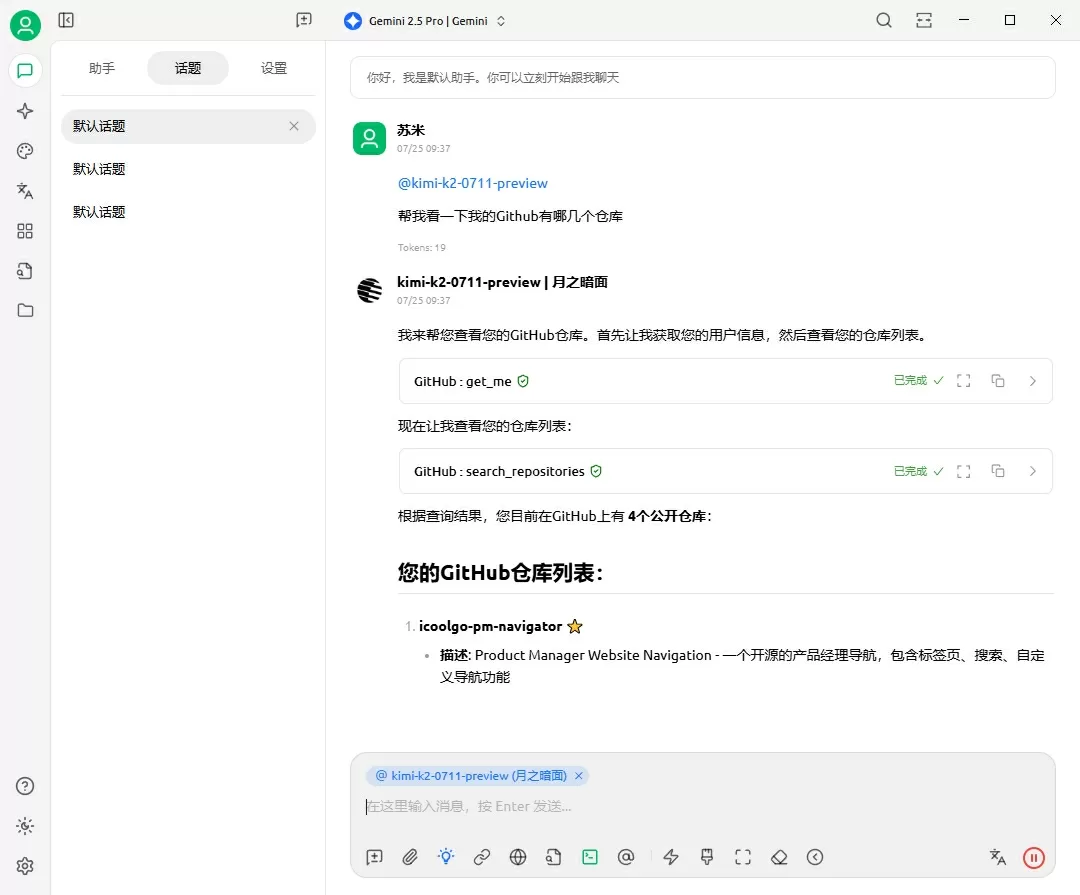This screenshot has width=1080, height=895.
Task: Open the translate icon in left sidebar
Action: tap(25, 191)
